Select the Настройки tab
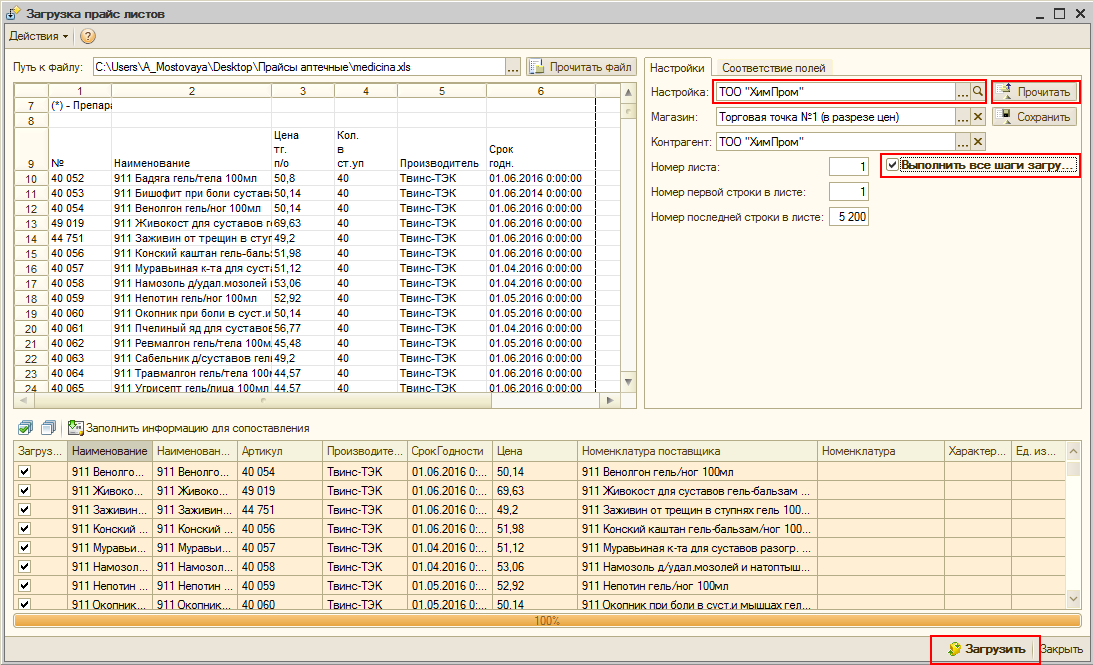 (x=677, y=68)
